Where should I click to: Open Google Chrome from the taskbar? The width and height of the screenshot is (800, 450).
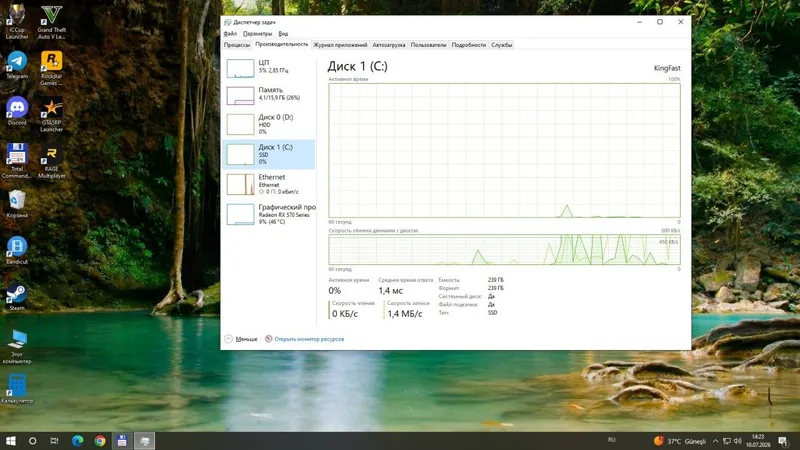tap(100, 441)
